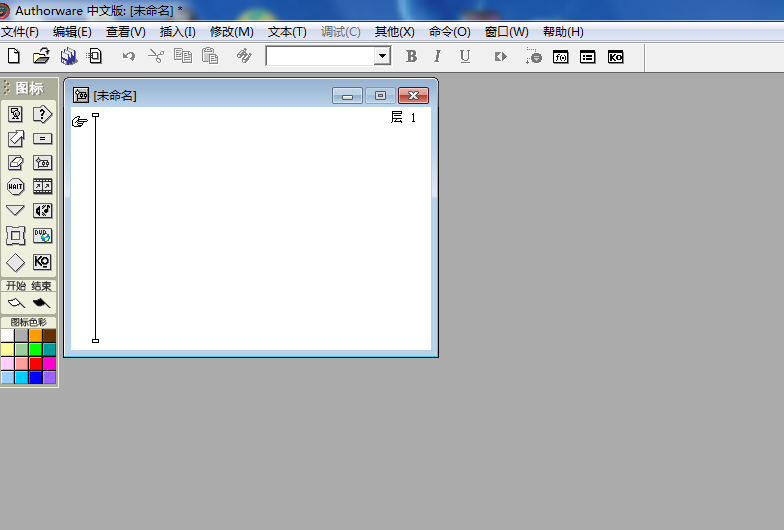Select the Map icon in the palette
784x530 pixels.
coord(42,162)
